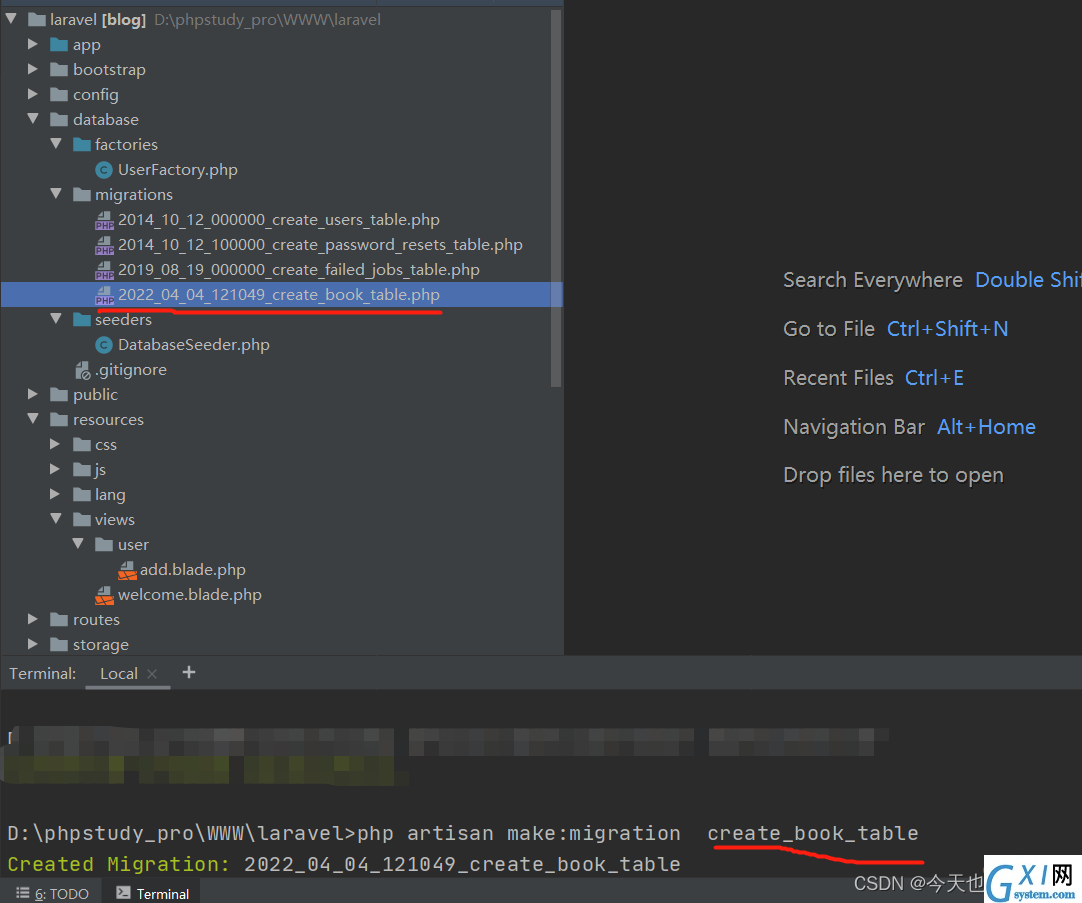Expand the routes folder arrow

pyautogui.click(x=32, y=619)
